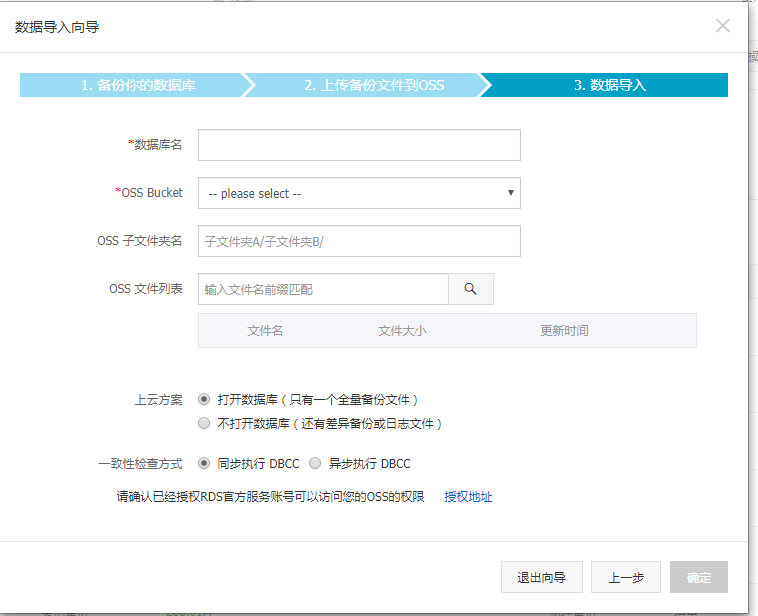Focus the 输入文件名前缀匹配 search field
This screenshot has width=758, height=616.
323,289
